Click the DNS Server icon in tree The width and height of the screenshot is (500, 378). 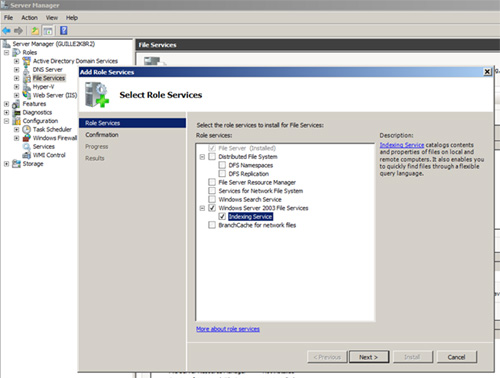click(26, 70)
